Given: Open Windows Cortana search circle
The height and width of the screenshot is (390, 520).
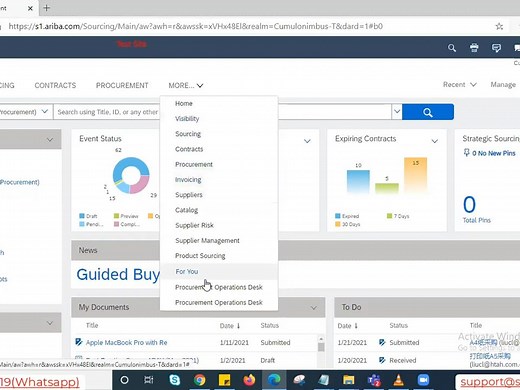Looking at the screenshot, I should pyautogui.click(x=124, y=380).
